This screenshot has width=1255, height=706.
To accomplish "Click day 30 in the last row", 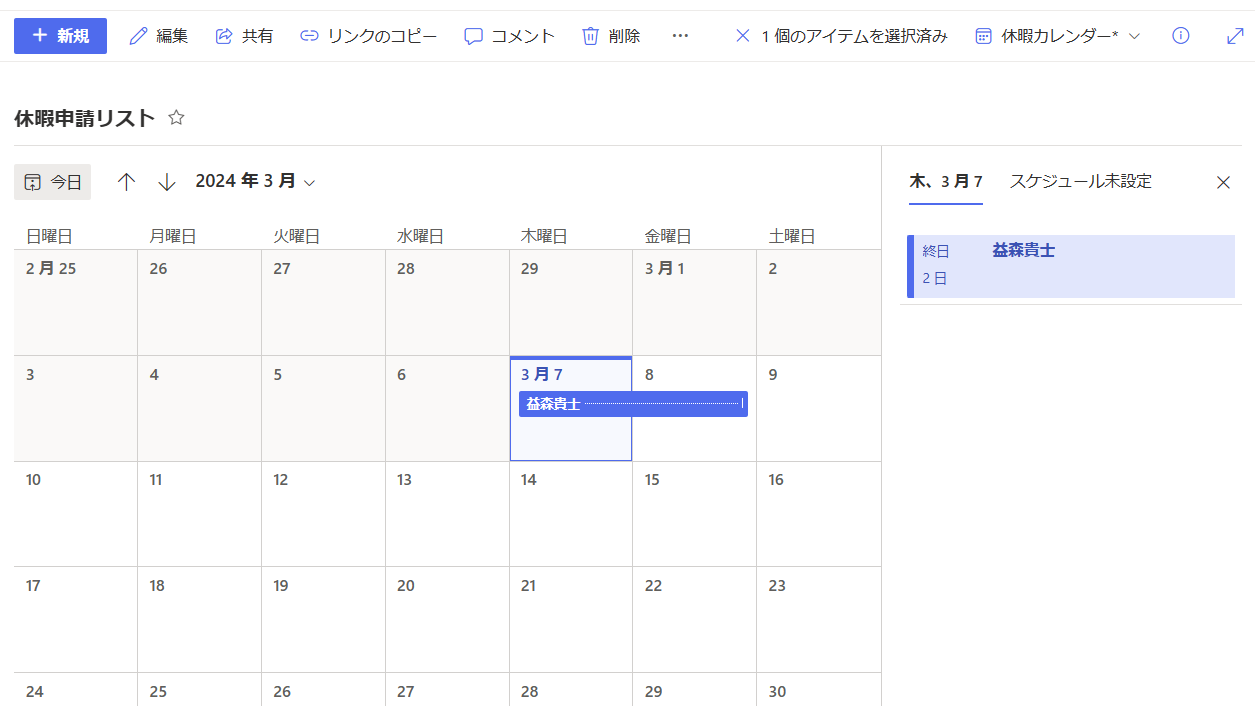I will pyautogui.click(x=818, y=690).
